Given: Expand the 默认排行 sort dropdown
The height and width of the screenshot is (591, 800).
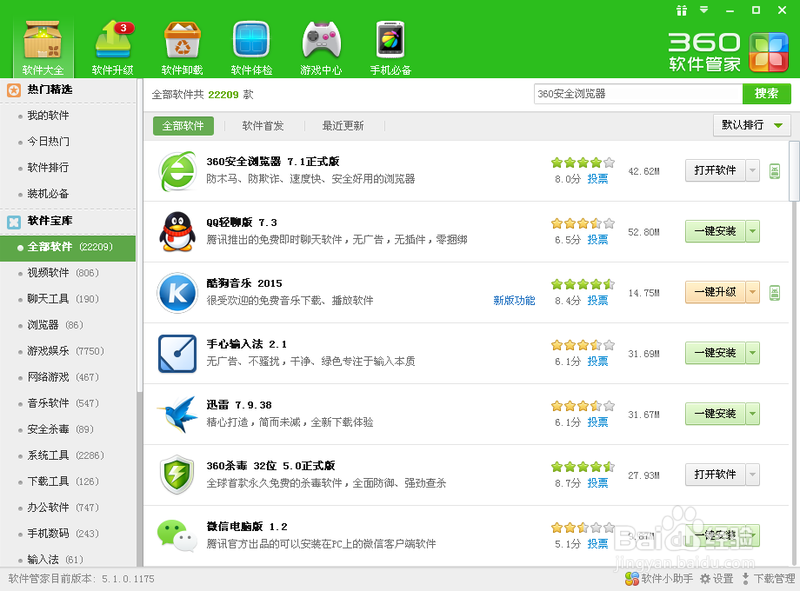Looking at the screenshot, I should pos(752,125).
